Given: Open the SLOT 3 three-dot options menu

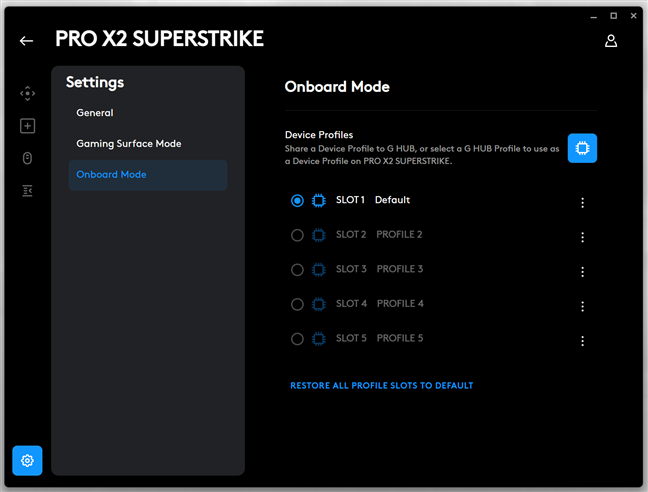Looking at the screenshot, I should coord(582,271).
